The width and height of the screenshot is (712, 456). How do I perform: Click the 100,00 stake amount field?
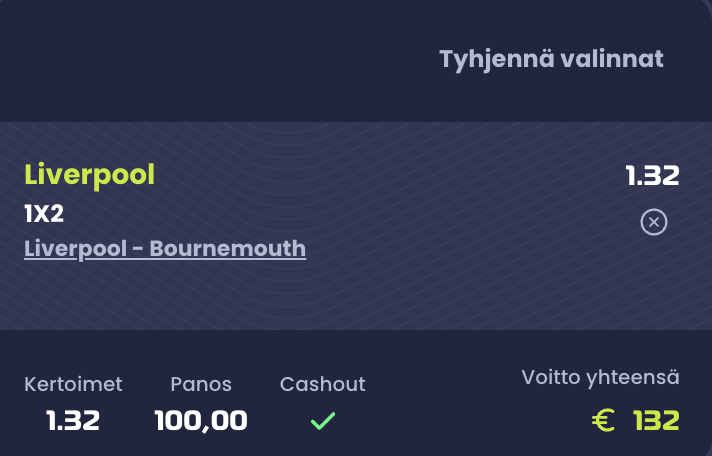click(x=201, y=421)
